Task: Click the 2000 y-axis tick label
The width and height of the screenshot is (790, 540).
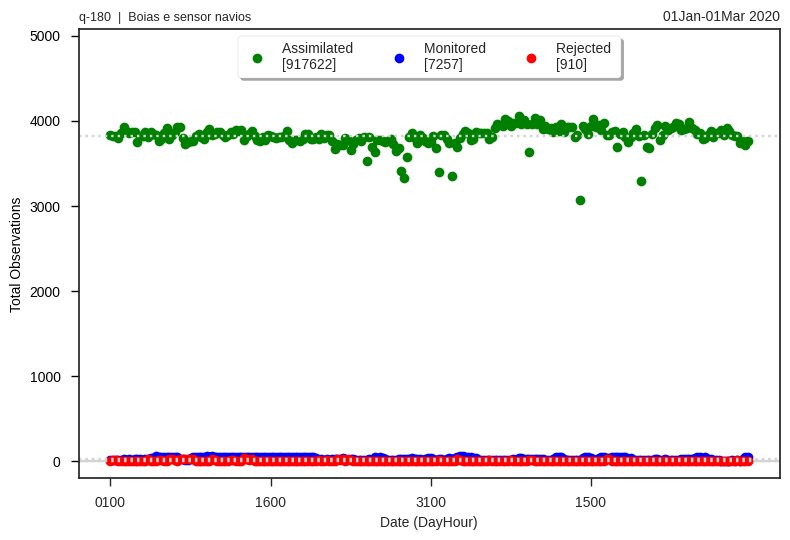Action: [x=45, y=292]
